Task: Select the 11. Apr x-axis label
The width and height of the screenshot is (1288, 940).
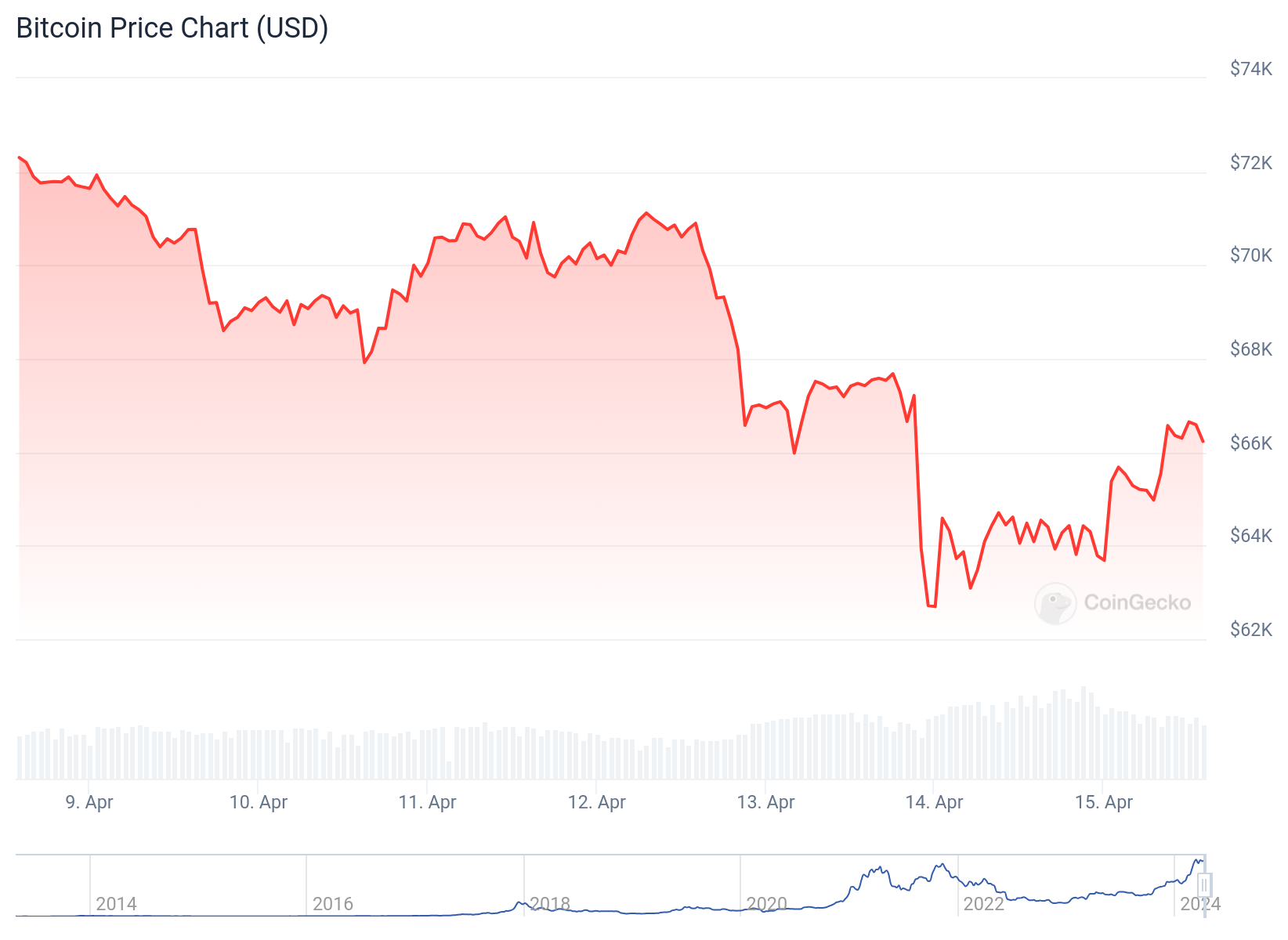Action: click(428, 802)
